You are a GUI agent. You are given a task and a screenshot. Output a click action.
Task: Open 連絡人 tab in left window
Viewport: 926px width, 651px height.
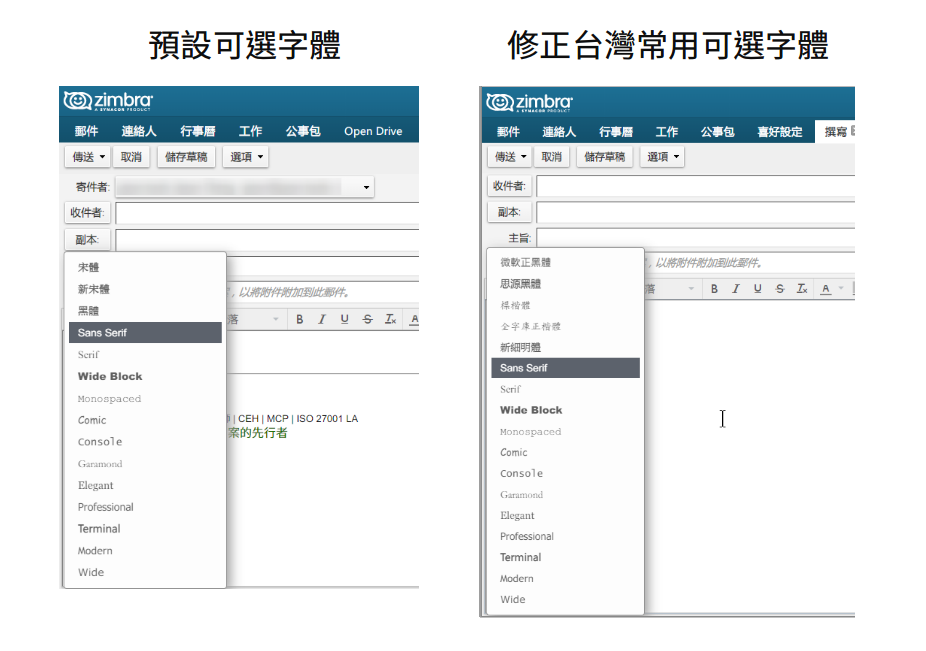[x=139, y=131]
